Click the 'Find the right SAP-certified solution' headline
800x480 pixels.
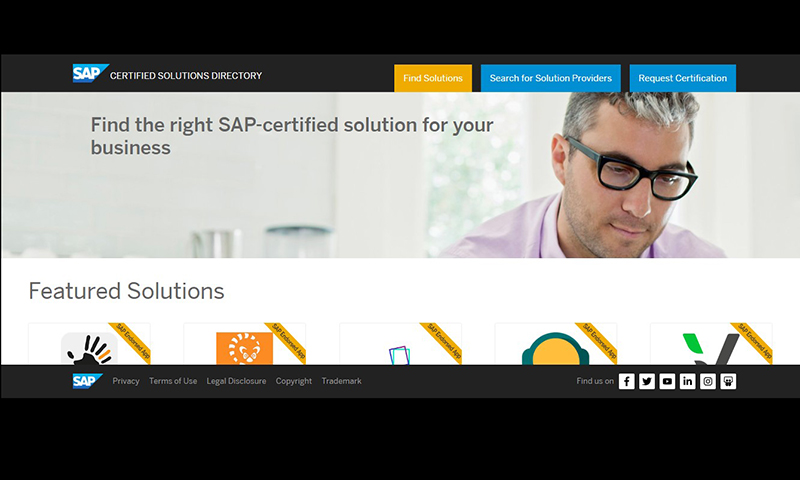(x=292, y=136)
